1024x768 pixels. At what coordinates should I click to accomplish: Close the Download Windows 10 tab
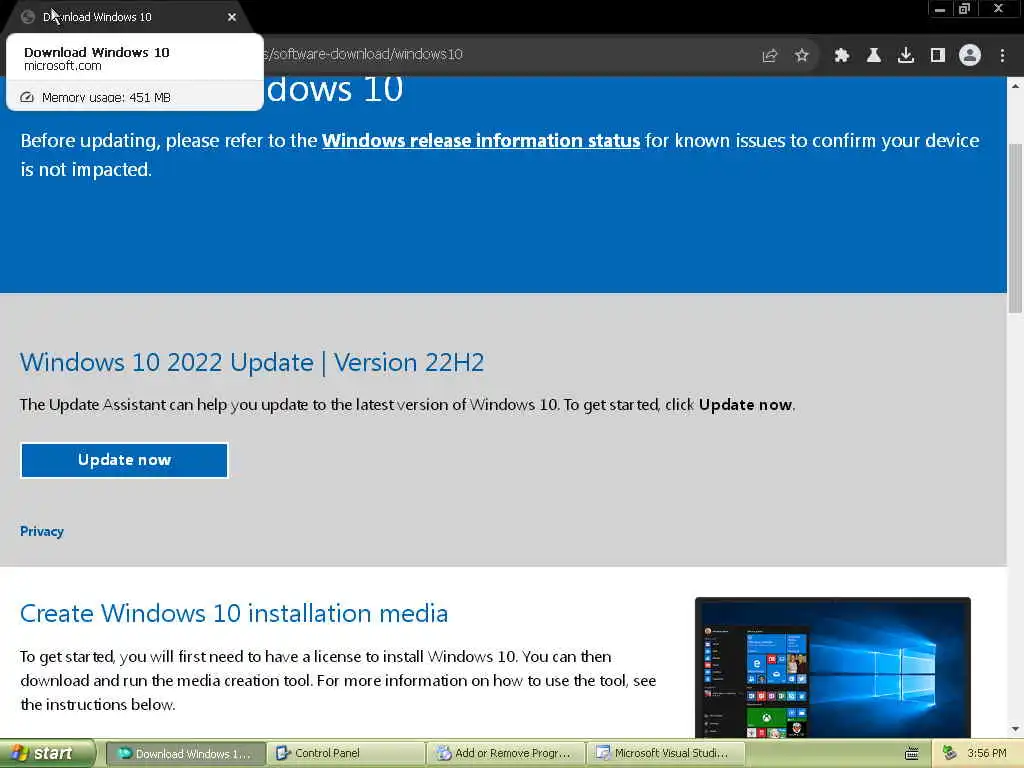click(x=232, y=17)
